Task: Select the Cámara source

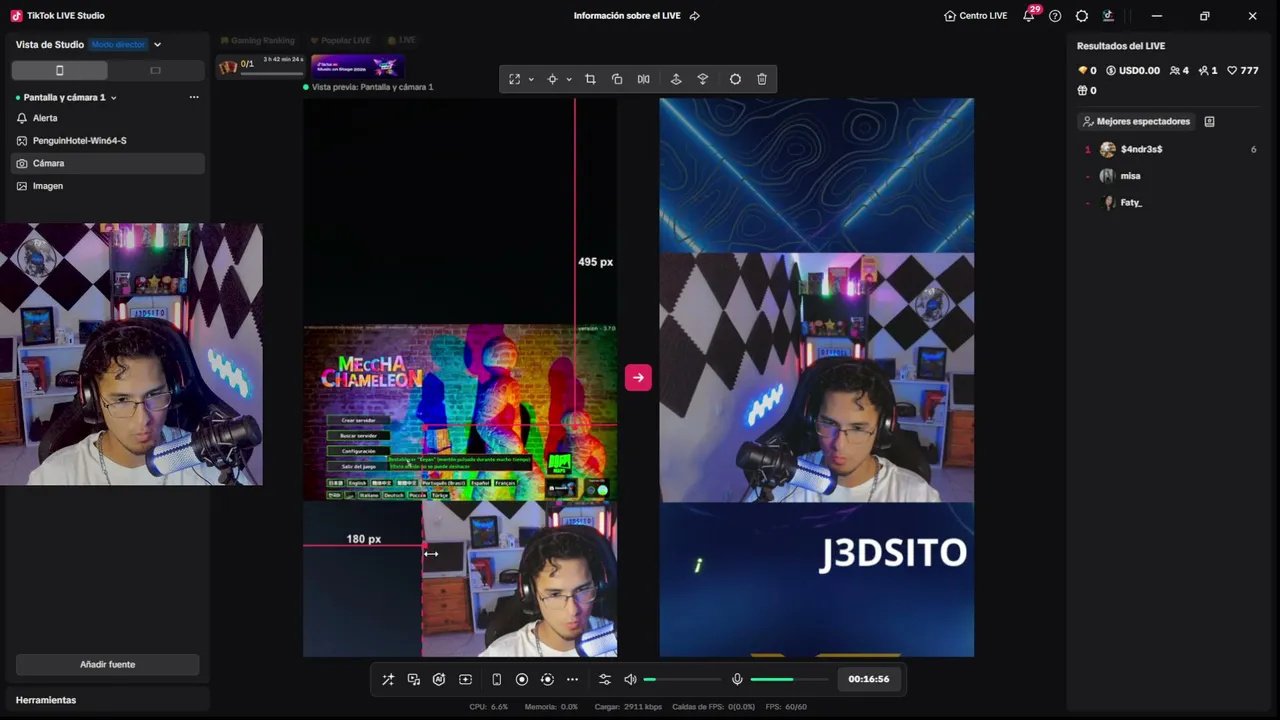Action: pyautogui.click(x=108, y=163)
